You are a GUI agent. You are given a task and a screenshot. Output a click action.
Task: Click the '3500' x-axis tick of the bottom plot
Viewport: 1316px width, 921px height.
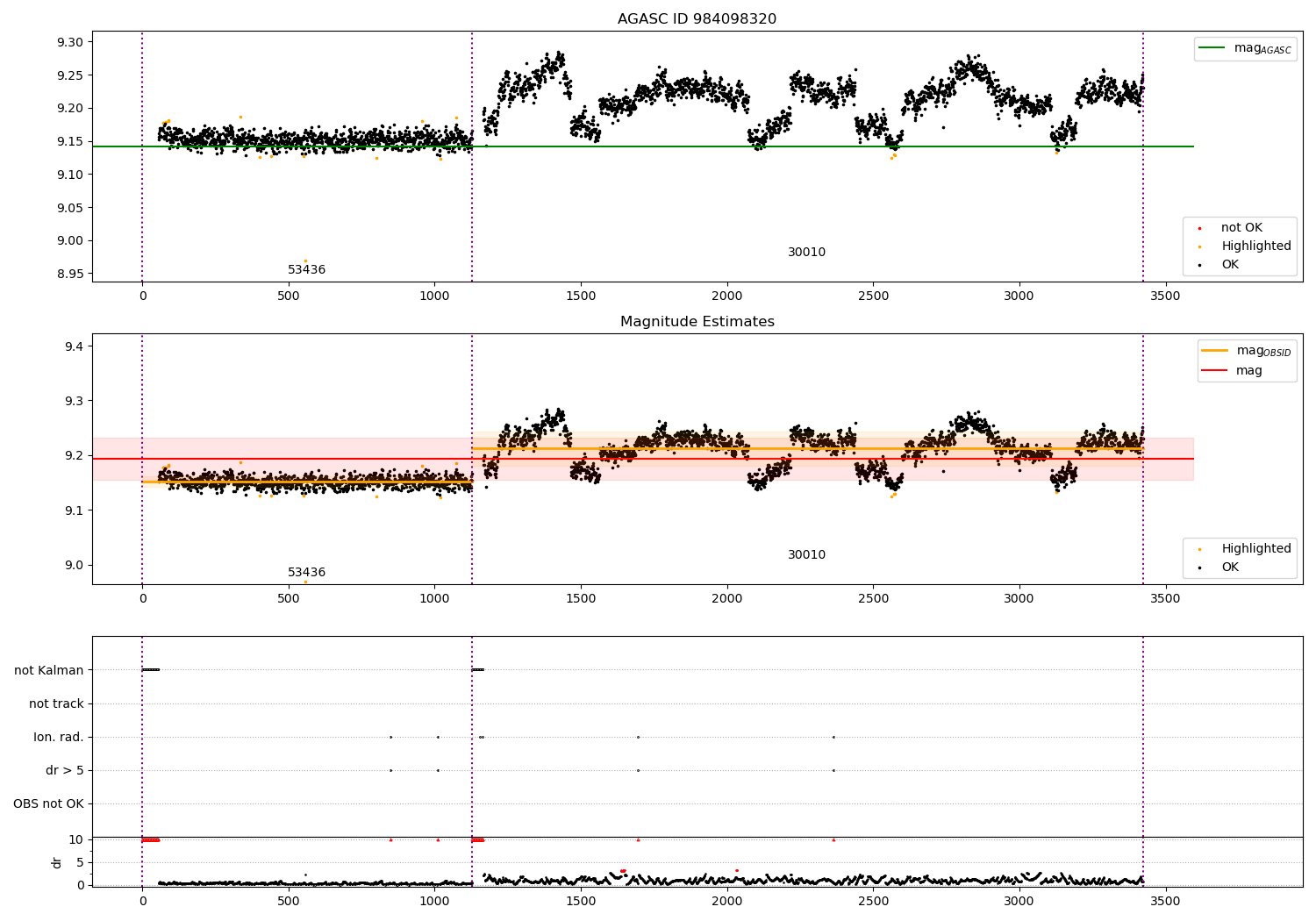coord(1165,901)
